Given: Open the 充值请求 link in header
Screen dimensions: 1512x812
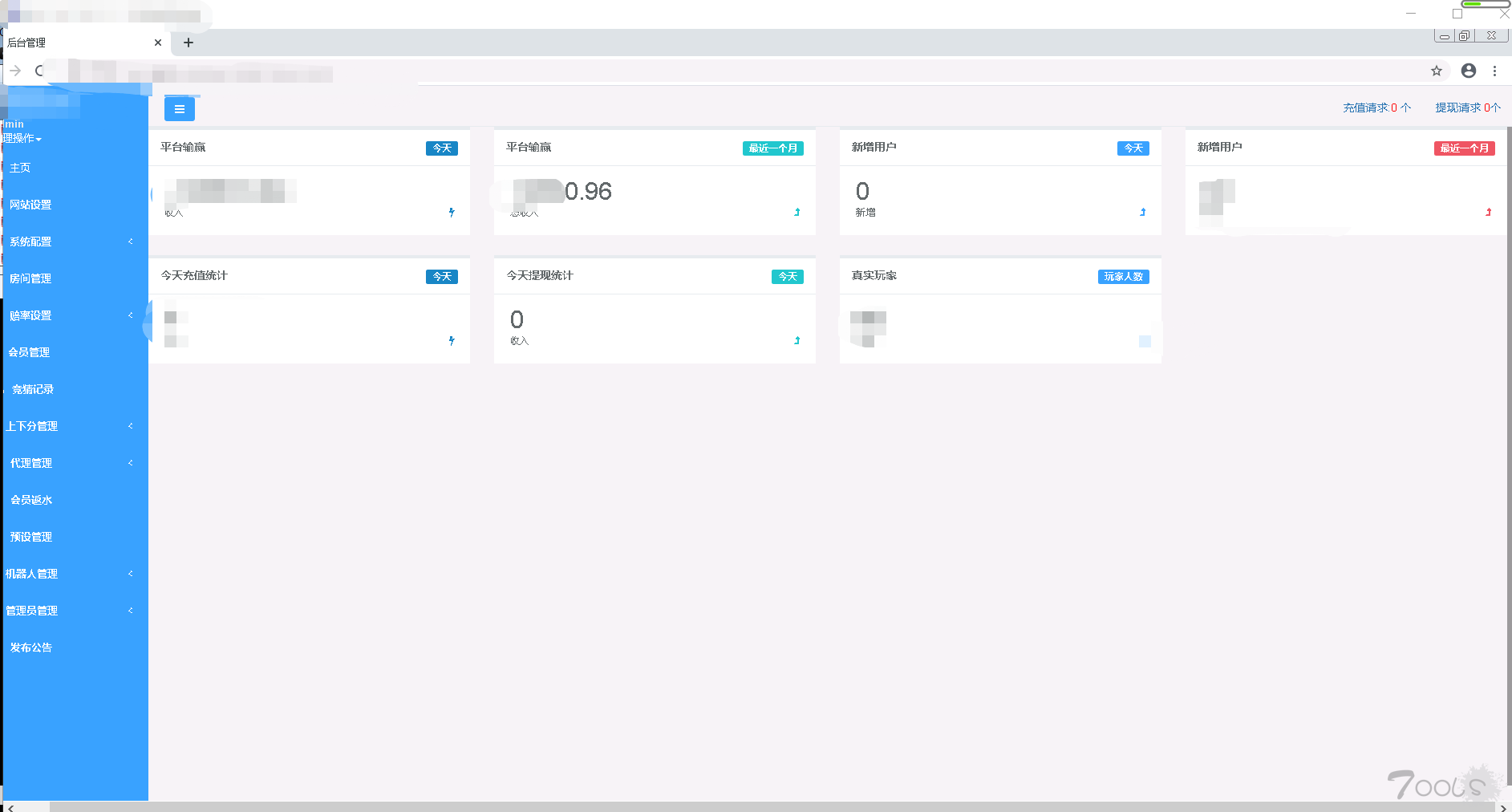Looking at the screenshot, I should coord(1376,108).
